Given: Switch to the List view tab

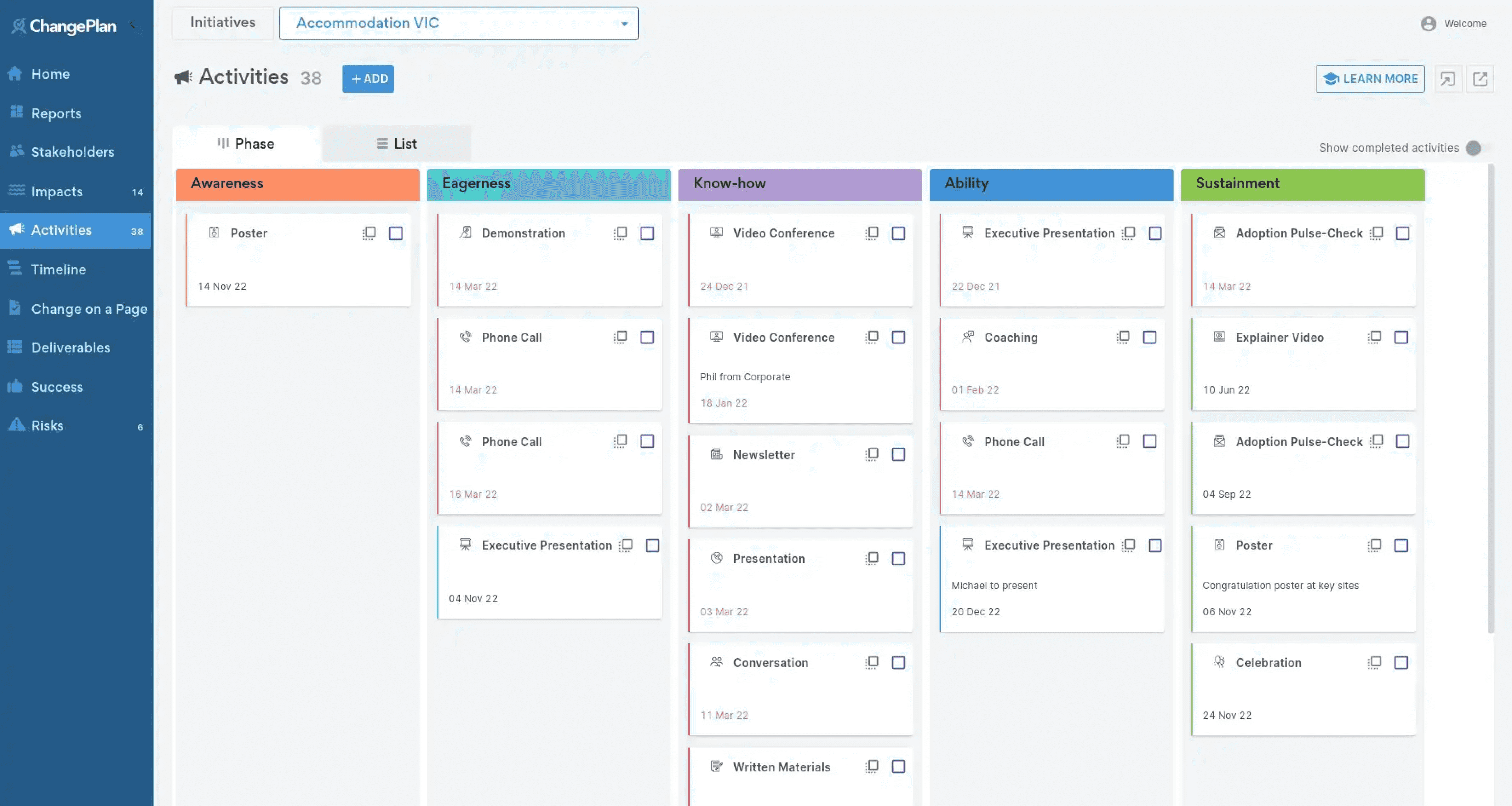Looking at the screenshot, I should (396, 144).
